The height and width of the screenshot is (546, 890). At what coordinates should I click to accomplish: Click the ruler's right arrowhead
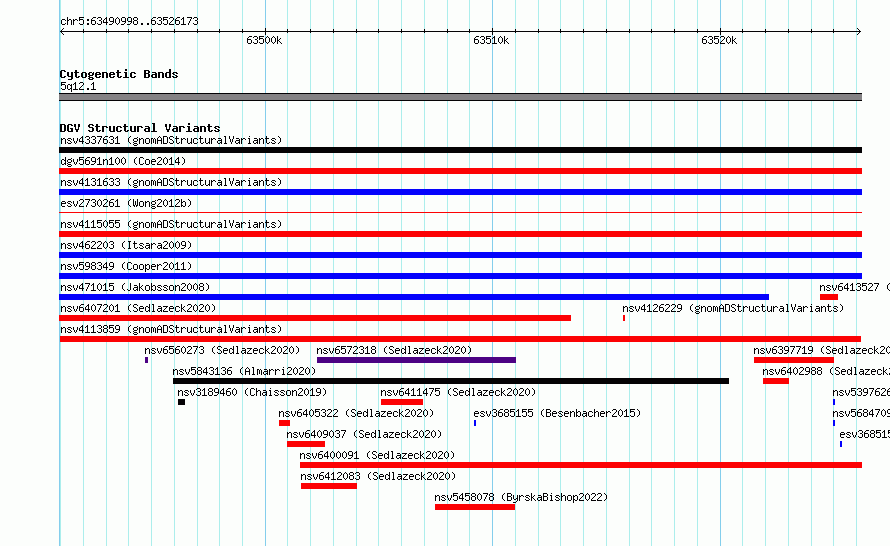pos(858,31)
